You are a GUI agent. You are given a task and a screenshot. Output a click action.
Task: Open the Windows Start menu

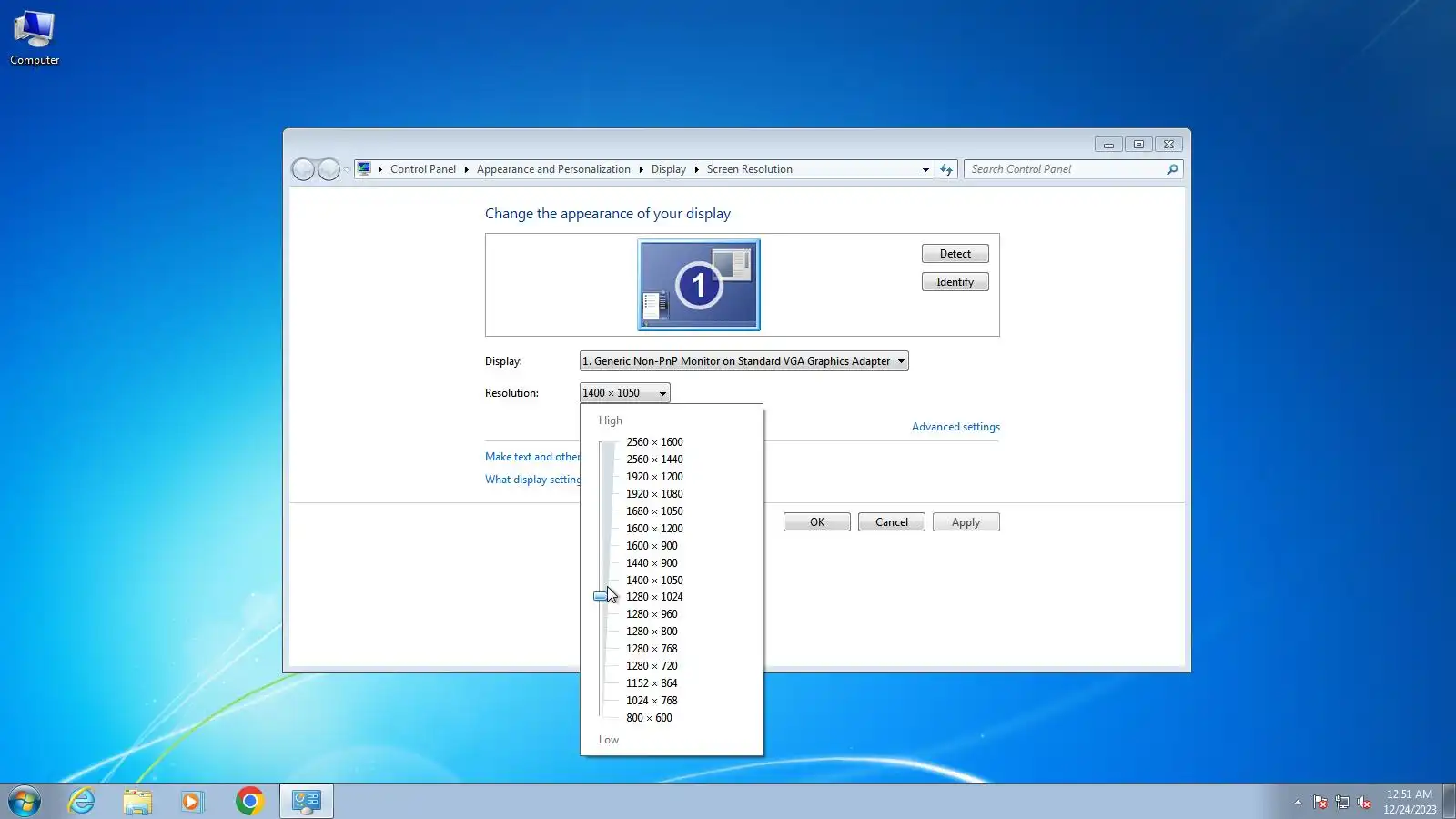click(25, 802)
